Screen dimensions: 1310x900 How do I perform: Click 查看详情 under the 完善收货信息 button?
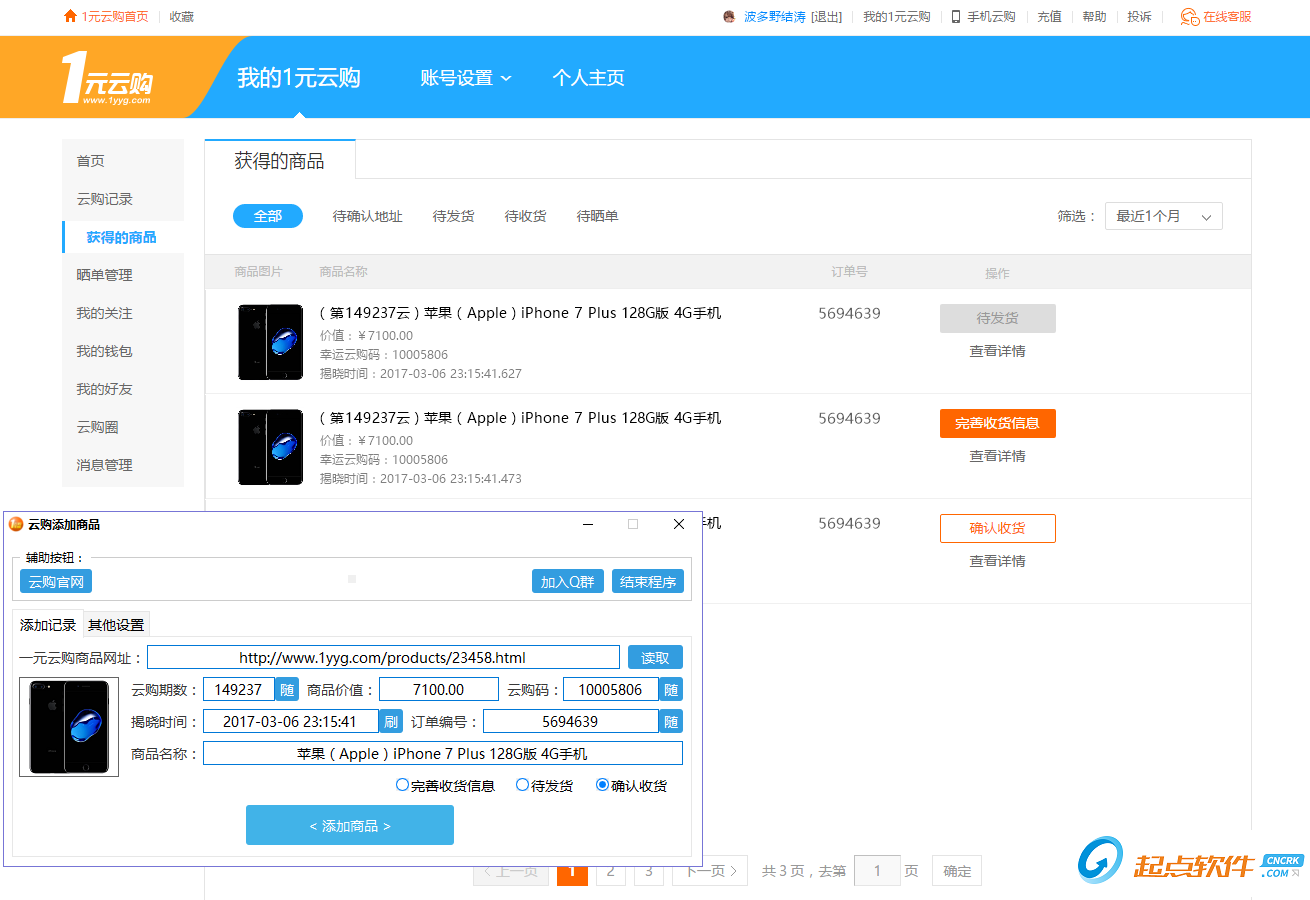[997, 456]
